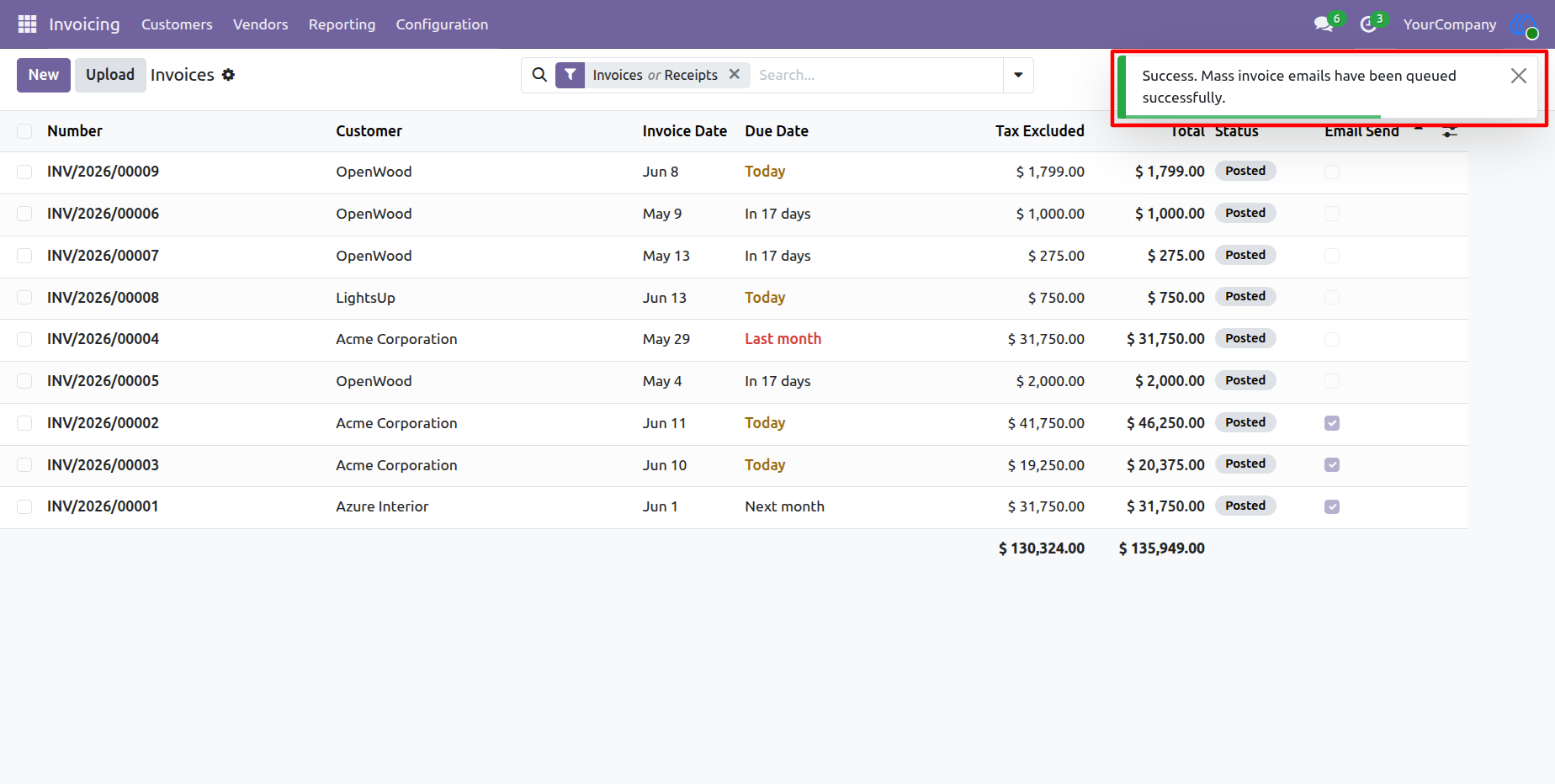Open invoice INV/2026/00007
1555x784 pixels.
103,256
